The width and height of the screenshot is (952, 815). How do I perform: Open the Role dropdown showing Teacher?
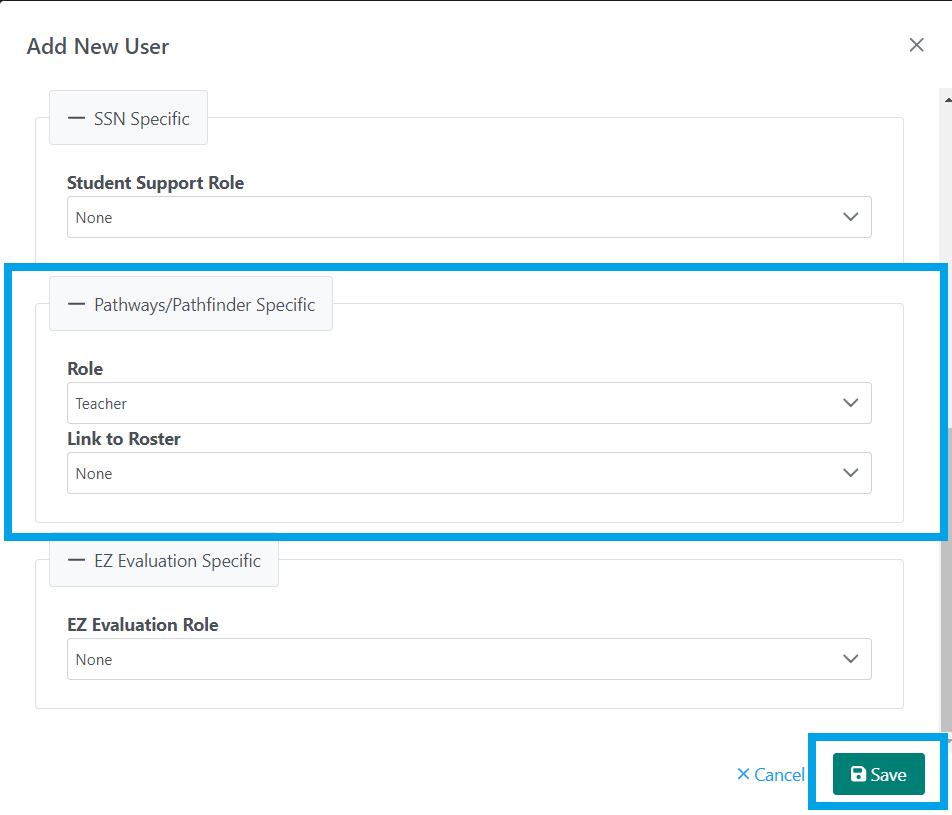coord(468,403)
